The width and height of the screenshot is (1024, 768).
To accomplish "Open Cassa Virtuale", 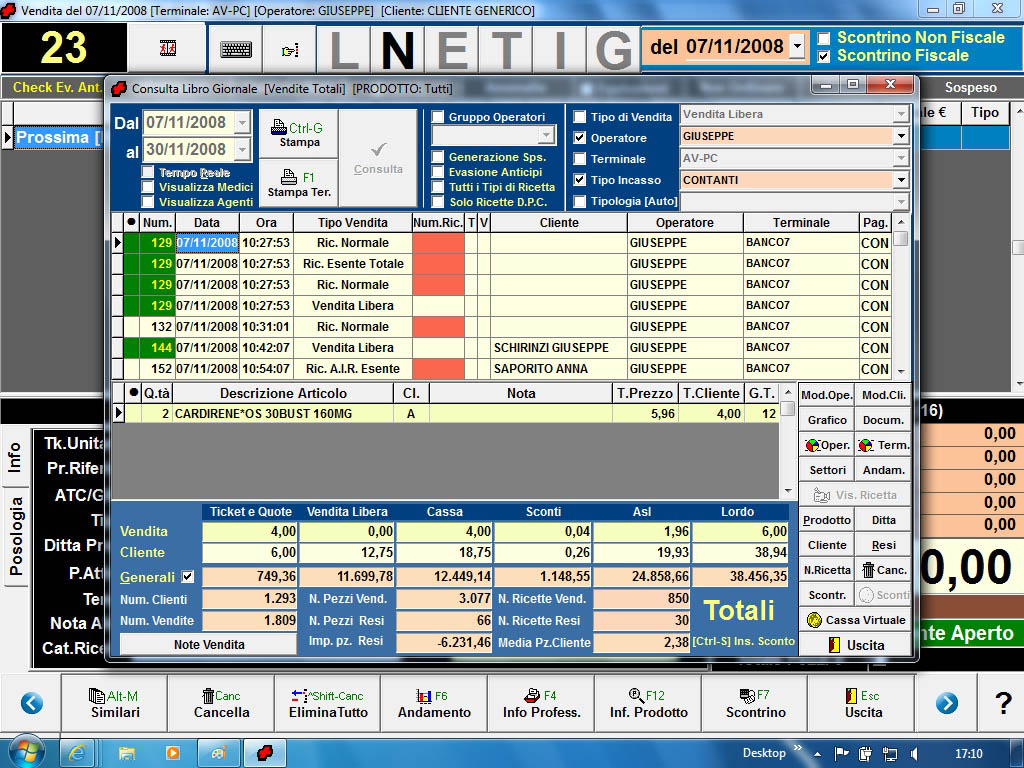I will tap(855, 620).
